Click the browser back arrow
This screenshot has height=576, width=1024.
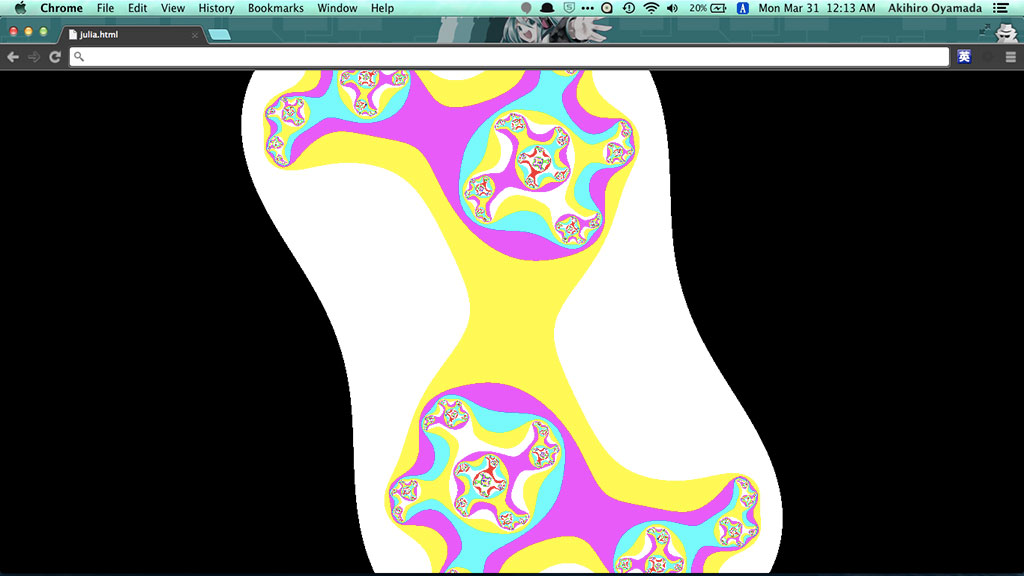tap(13, 57)
